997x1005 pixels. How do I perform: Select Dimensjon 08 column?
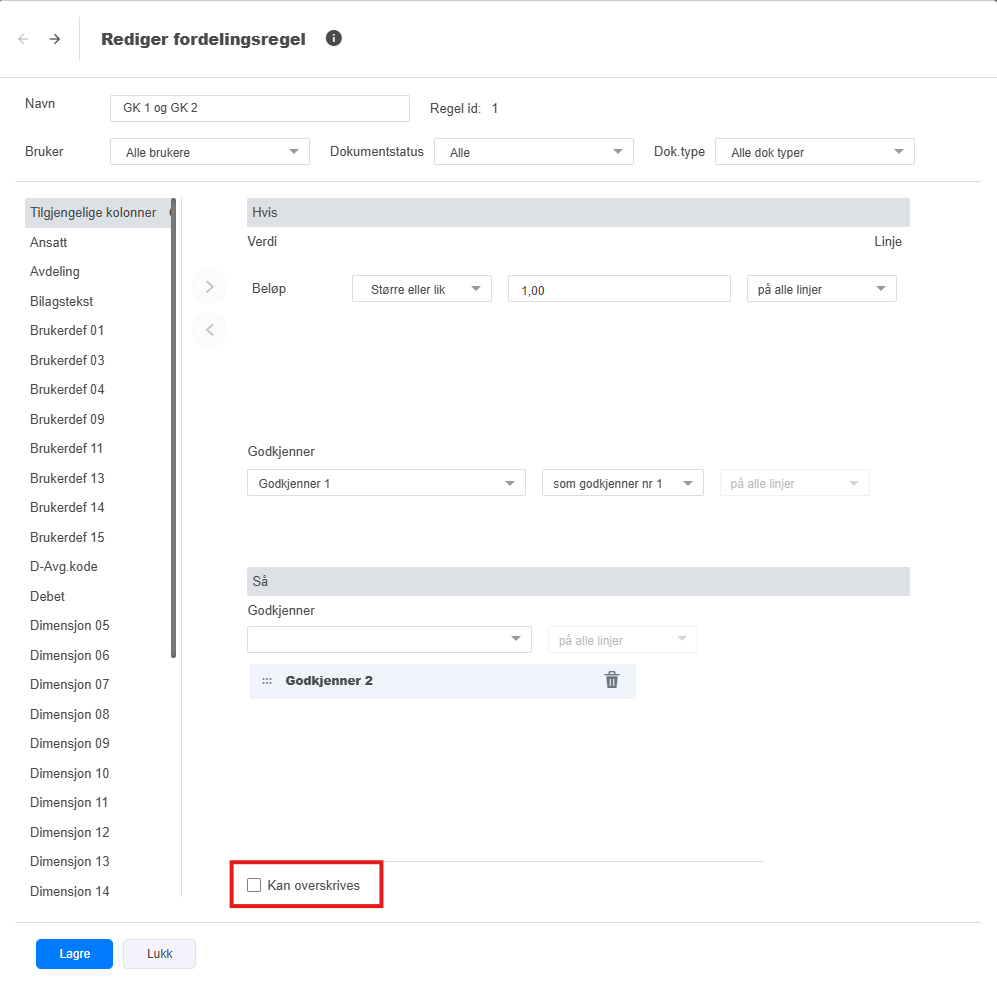coord(69,714)
